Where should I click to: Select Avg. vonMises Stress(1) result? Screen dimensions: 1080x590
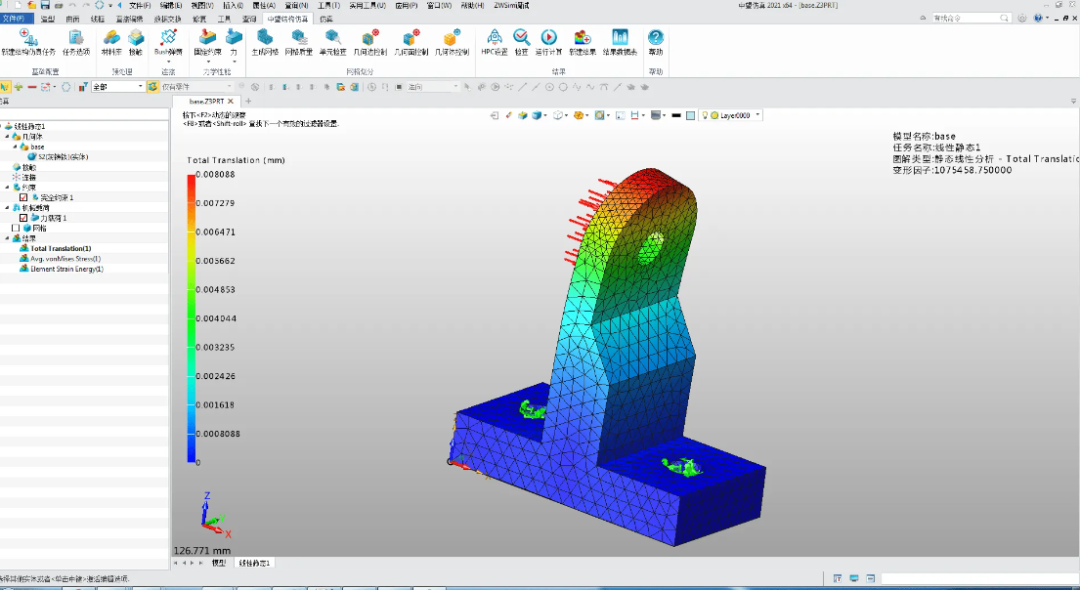pos(65,259)
